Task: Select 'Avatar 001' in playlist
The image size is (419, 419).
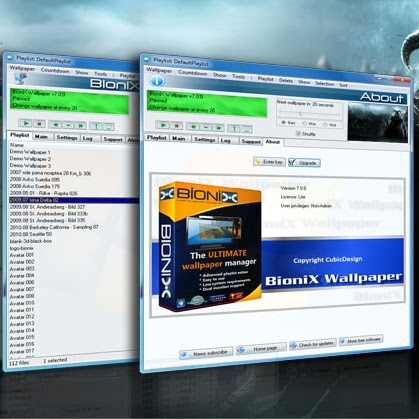Action: click(22, 255)
